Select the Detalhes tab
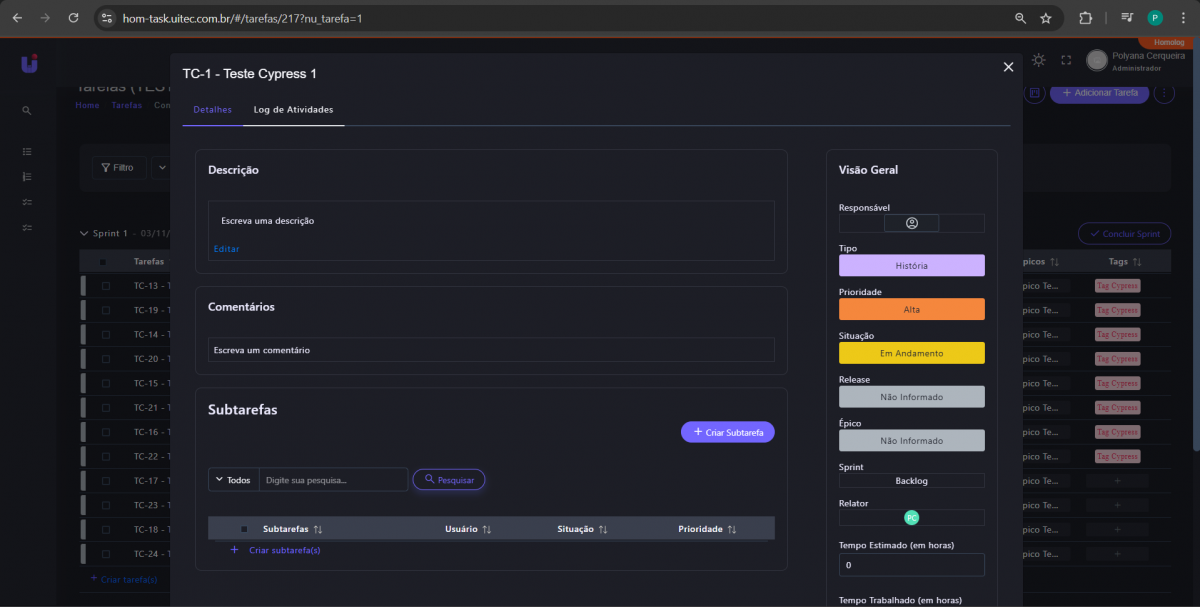The image size is (1200, 607). 212,110
